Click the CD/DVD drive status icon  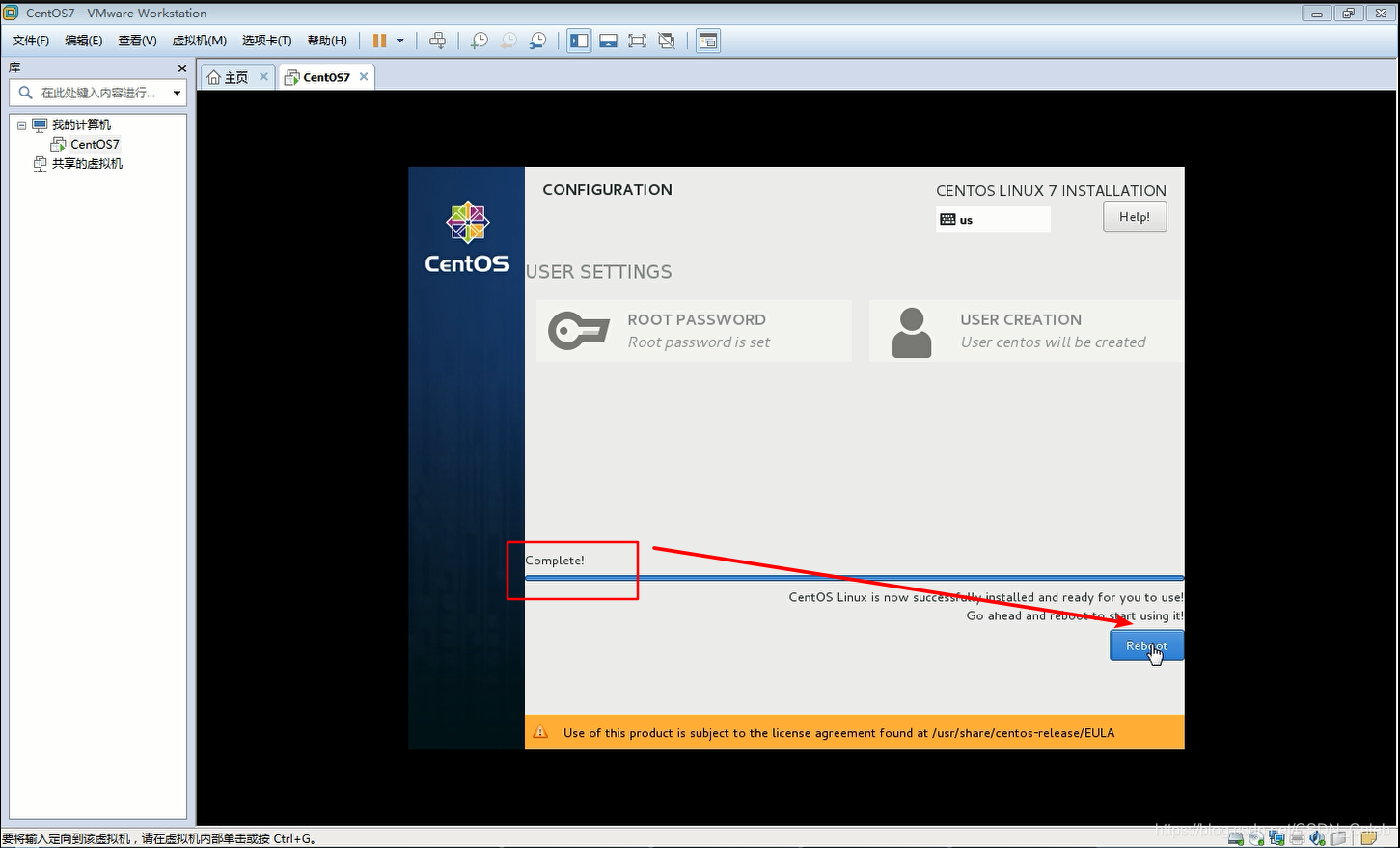coord(1256,838)
